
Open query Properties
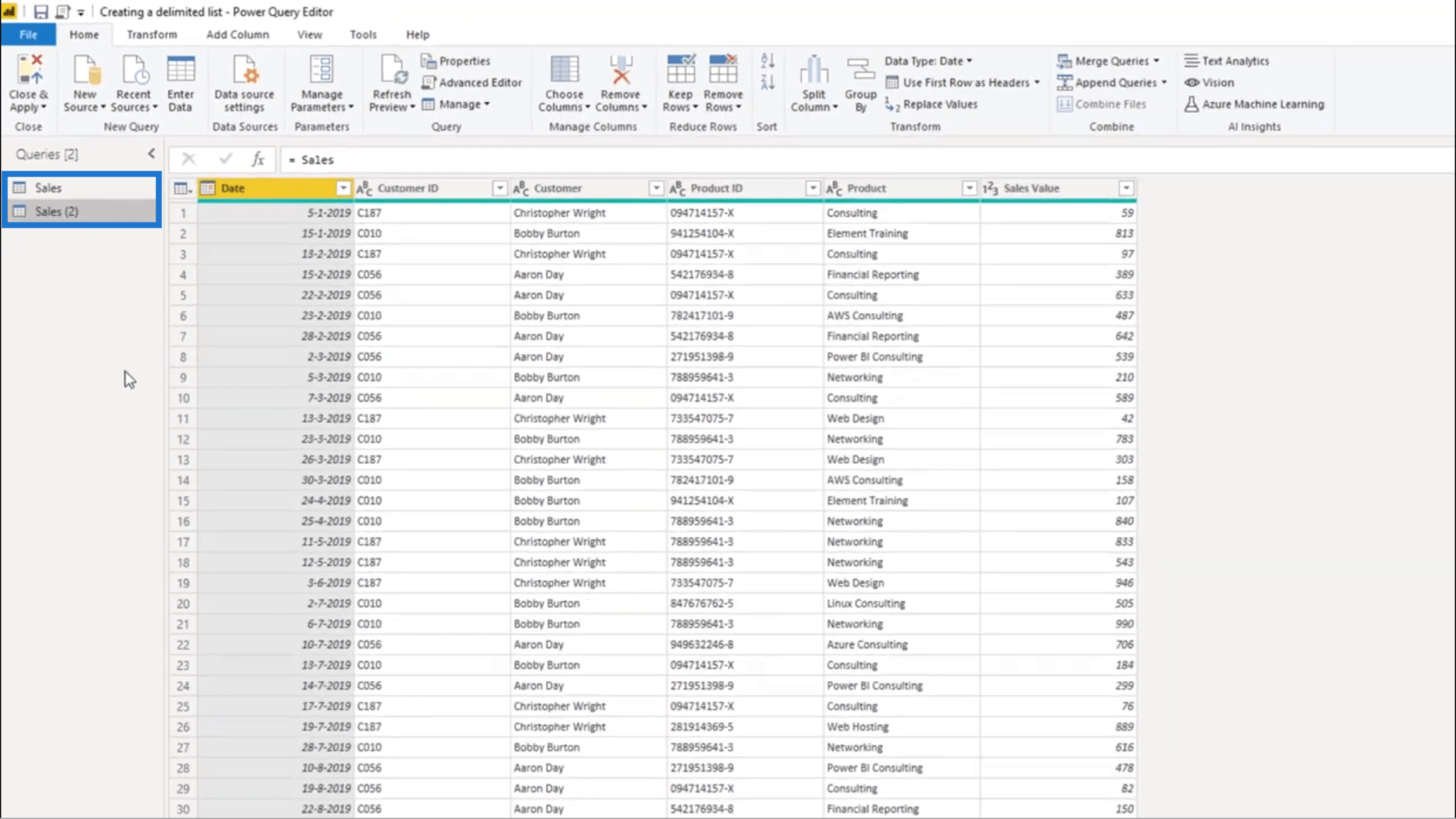coord(456,61)
